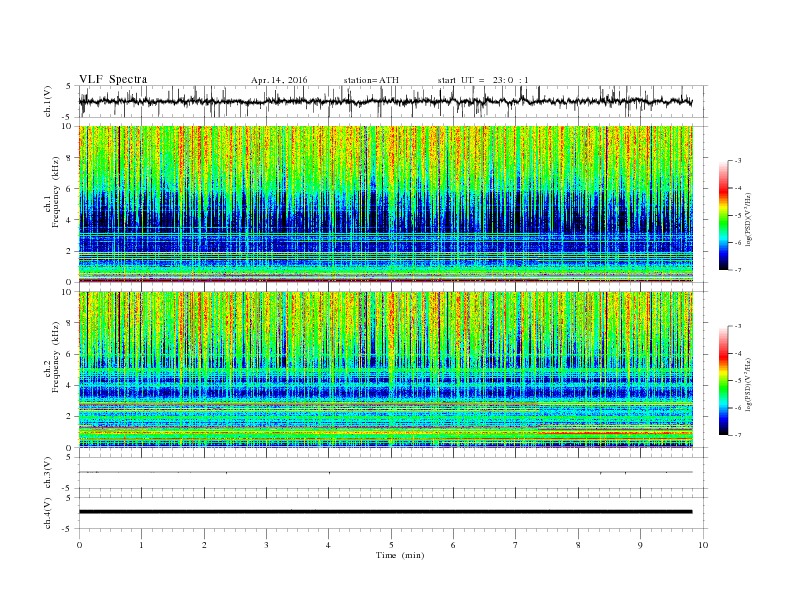
Task: Click the "station=ATH" header label
Action: (371, 80)
